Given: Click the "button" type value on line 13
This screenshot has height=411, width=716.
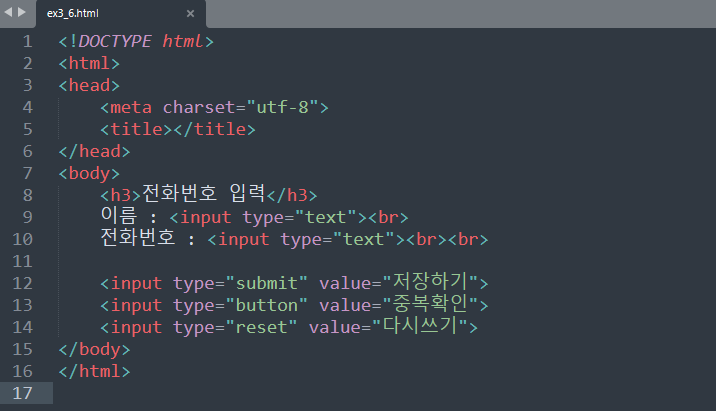Looking at the screenshot, I should (266, 306).
